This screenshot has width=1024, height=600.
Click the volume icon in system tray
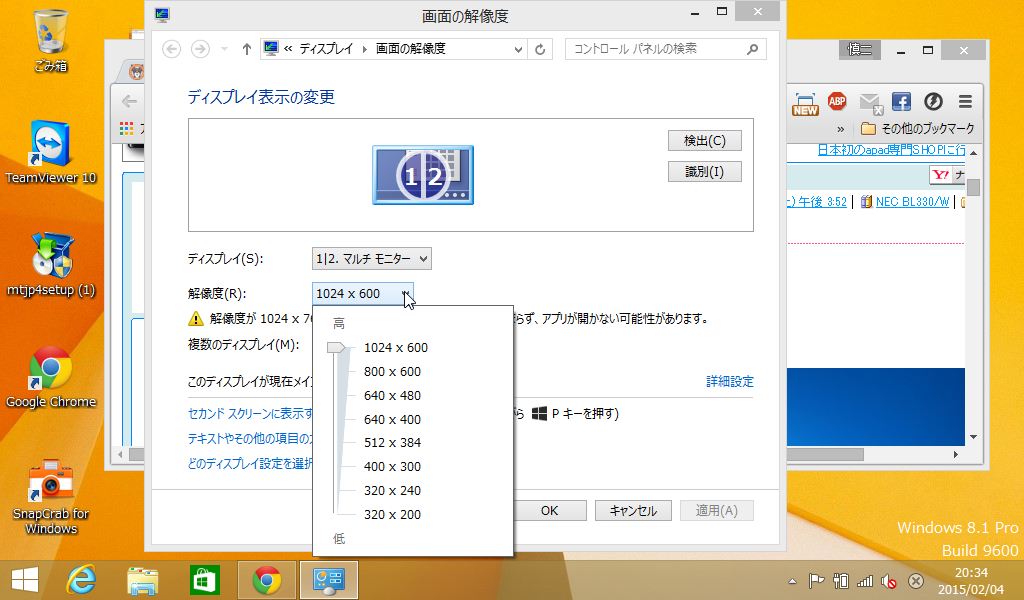coord(889,581)
